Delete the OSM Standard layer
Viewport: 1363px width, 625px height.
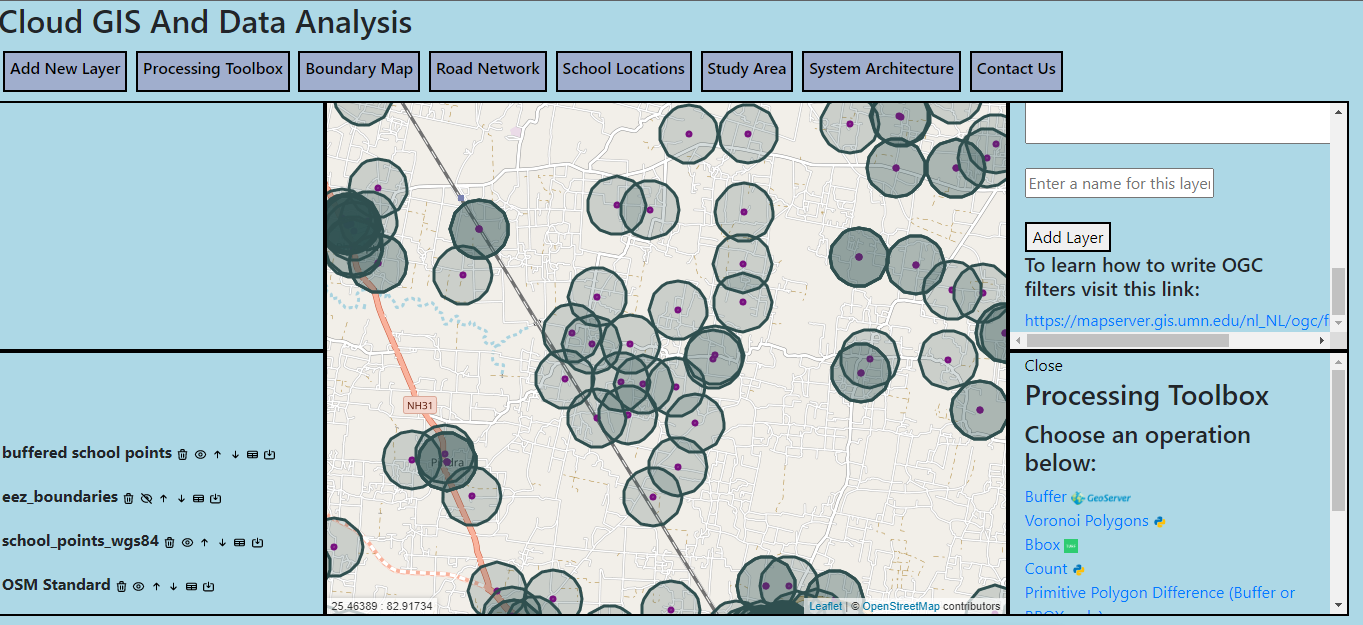coord(121,586)
